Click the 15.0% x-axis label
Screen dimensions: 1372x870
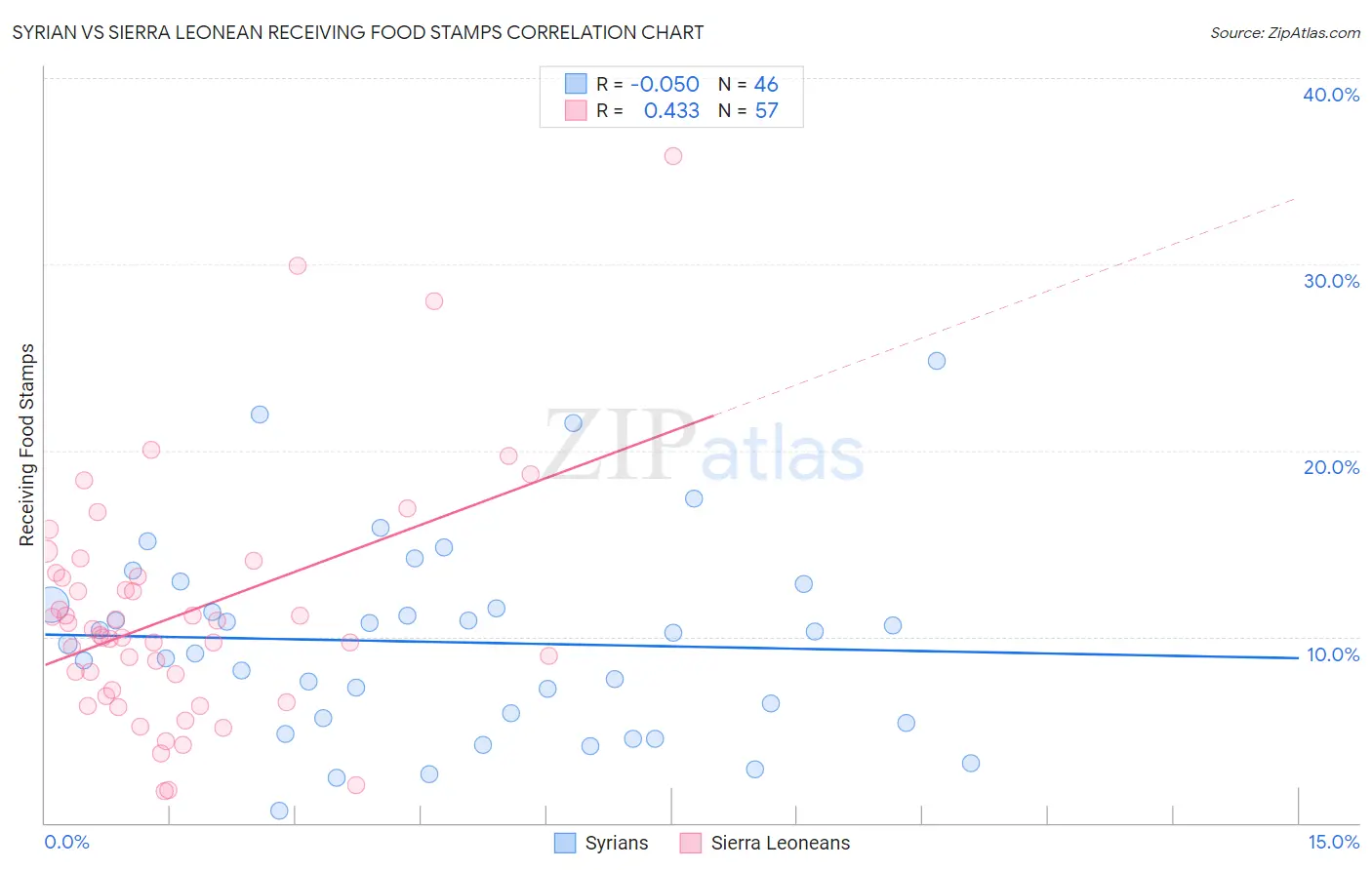tap(1333, 842)
